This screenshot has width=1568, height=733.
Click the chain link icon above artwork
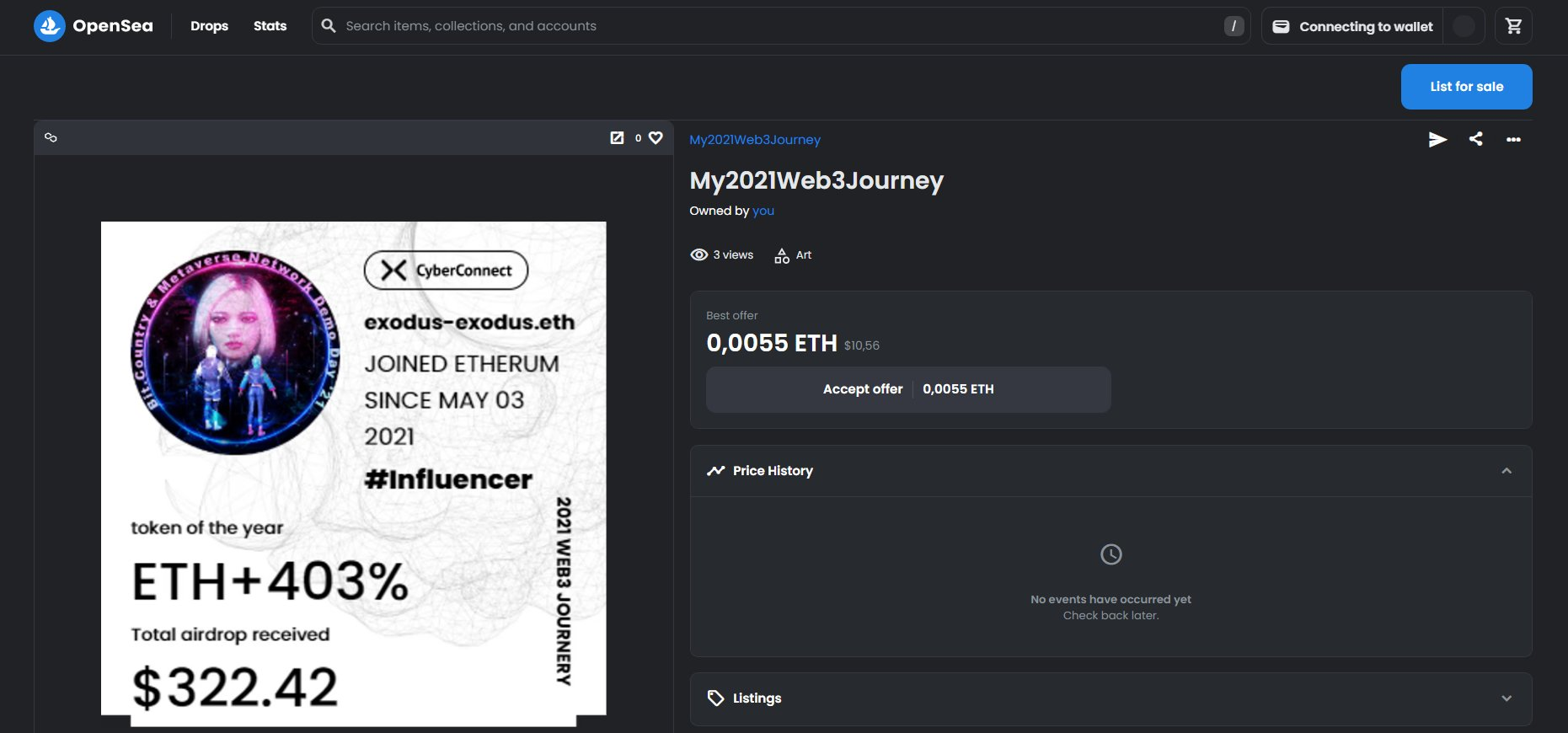point(51,137)
